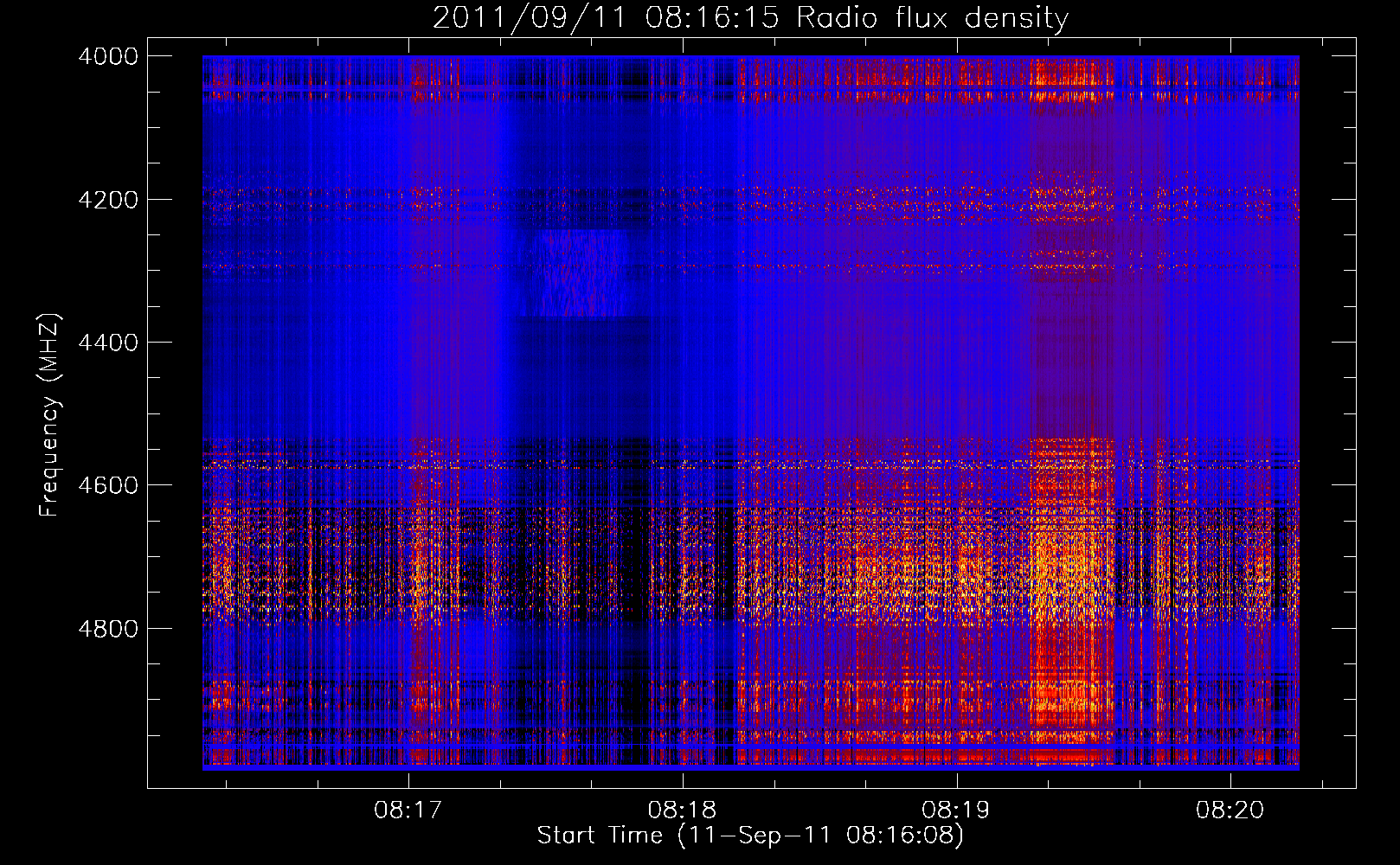This screenshot has height=865, width=1400.
Task: Click the 4200 frequency tick label
Action: tap(108, 200)
